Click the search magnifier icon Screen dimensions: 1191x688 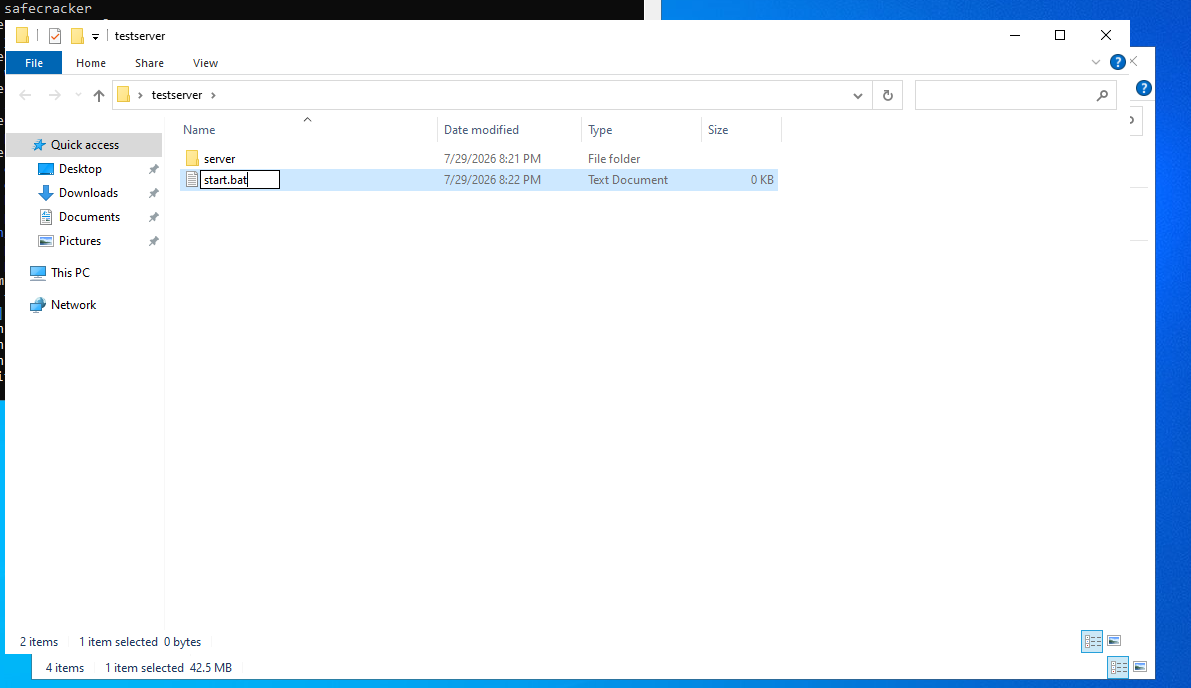point(1102,96)
